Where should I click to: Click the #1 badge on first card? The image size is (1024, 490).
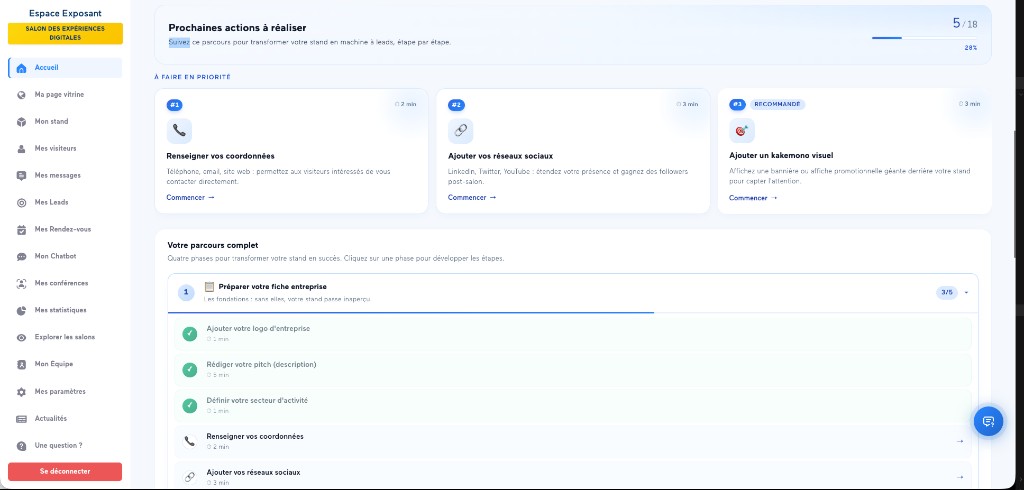(174, 105)
